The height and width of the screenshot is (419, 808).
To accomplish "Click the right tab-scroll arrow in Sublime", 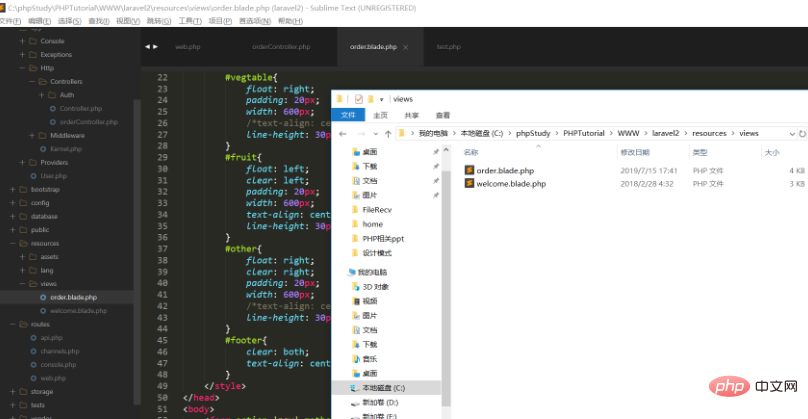I will click(155, 47).
